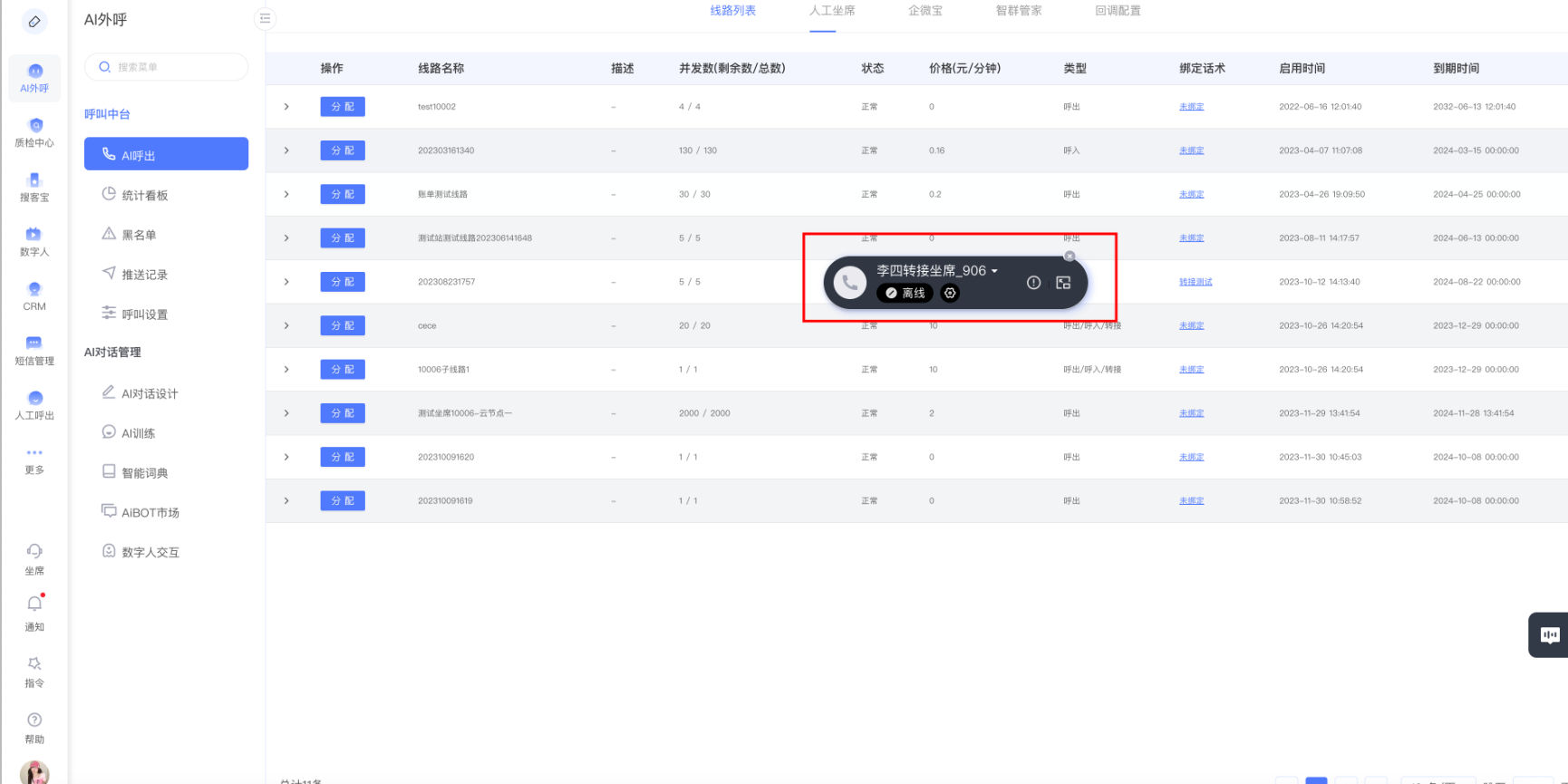Click the exclamation info icon in widget

coord(1033,283)
